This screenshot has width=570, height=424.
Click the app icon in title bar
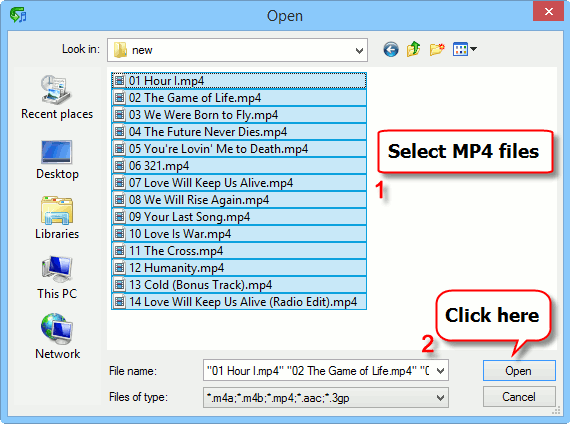tap(18, 15)
